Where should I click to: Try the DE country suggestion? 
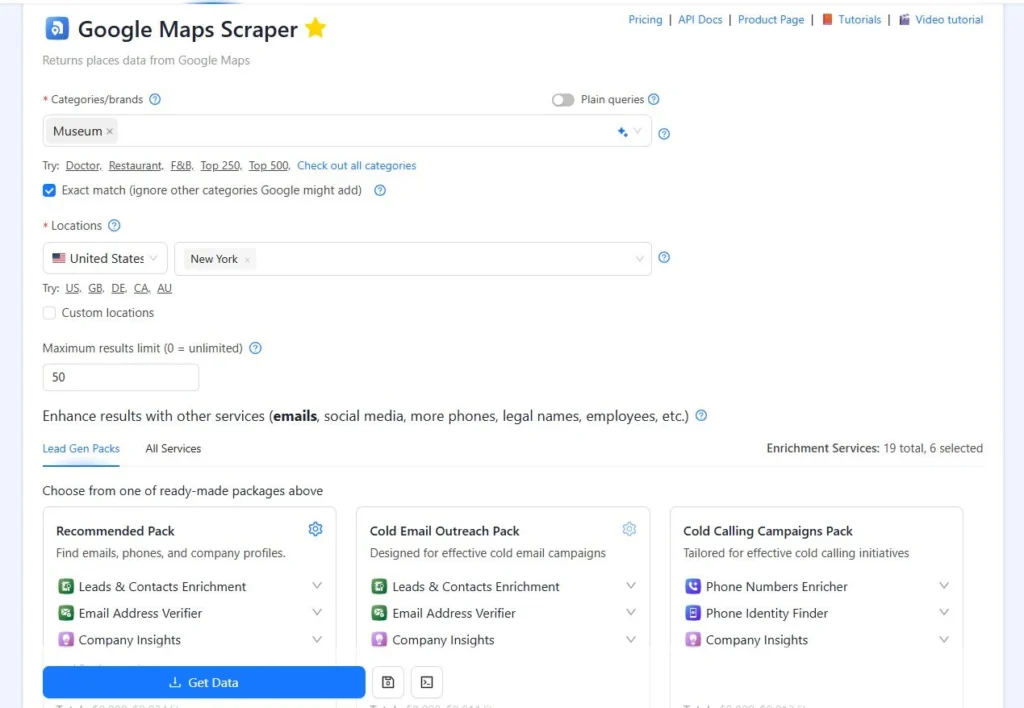tap(118, 288)
